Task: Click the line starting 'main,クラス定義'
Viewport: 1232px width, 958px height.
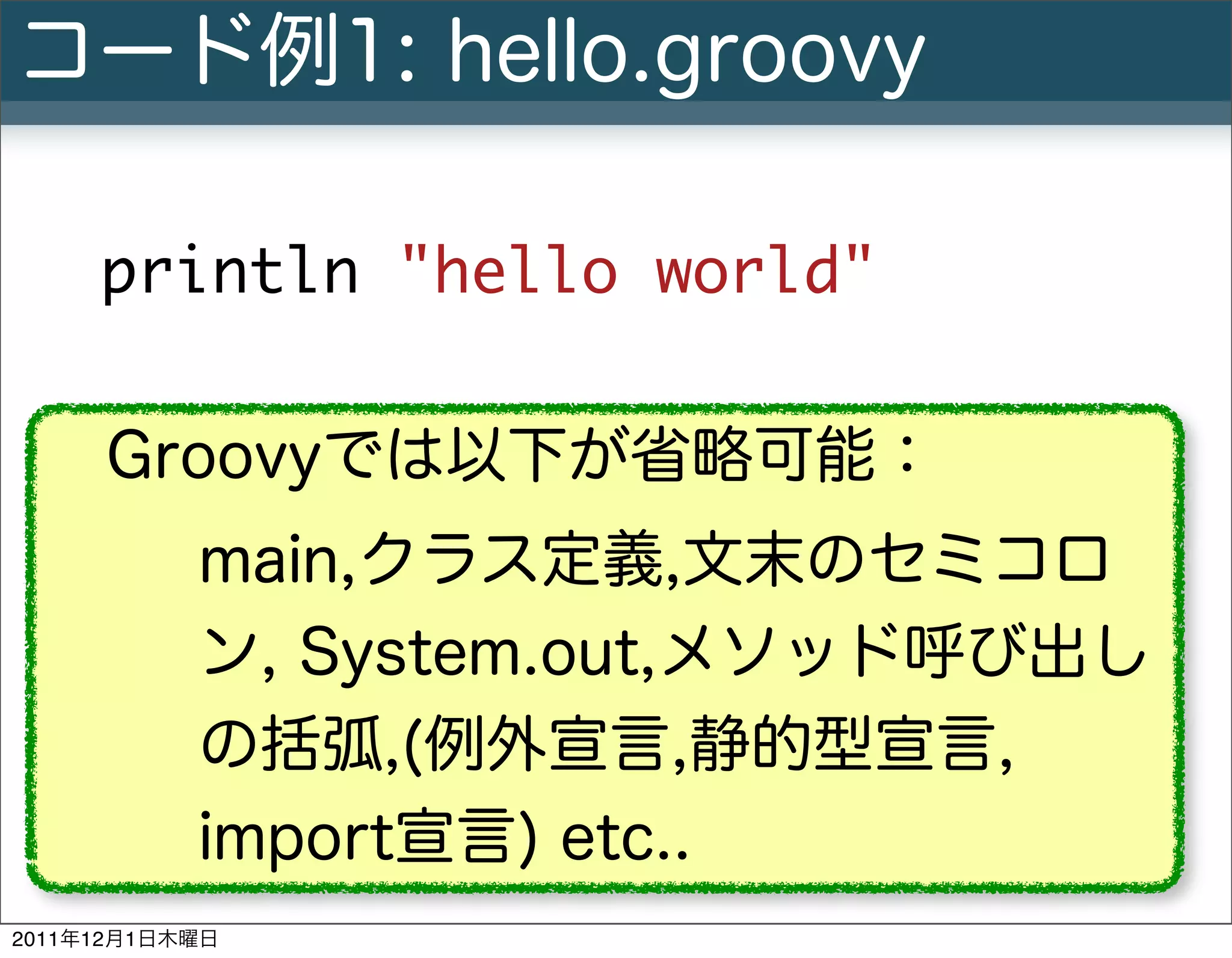Action: (x=653, y=560)
